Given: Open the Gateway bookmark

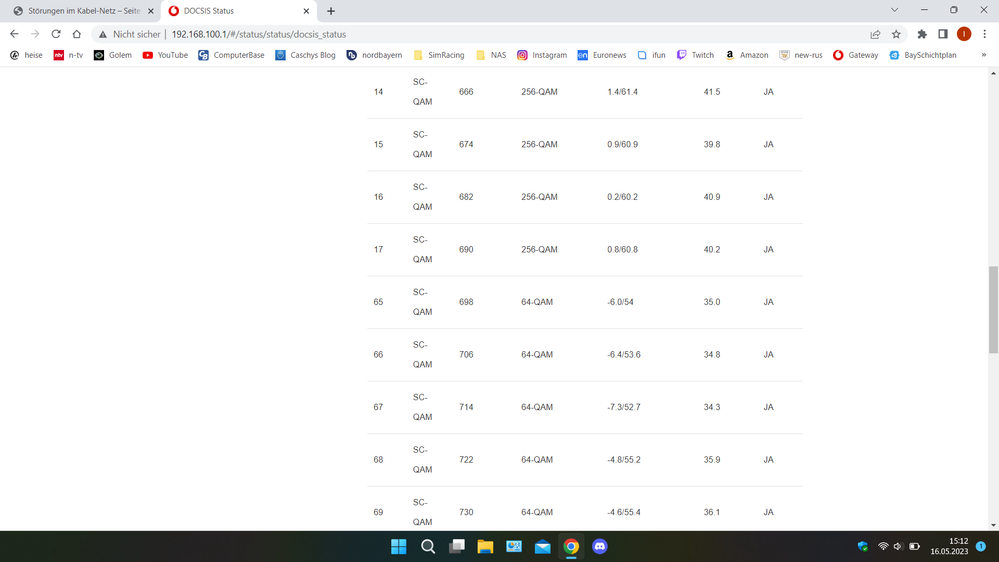Looking at the screenshot, I should click(x=856, y=55).
